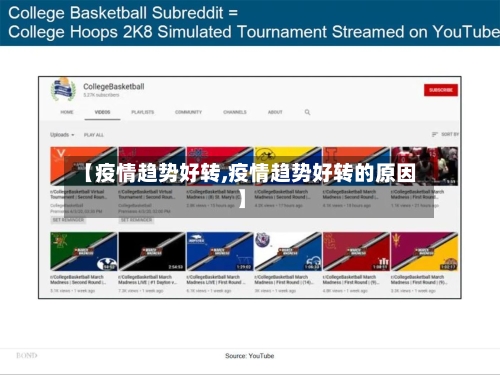Open the CHANNELS tab
Screen dimensions: 500x375
point(235,112)
